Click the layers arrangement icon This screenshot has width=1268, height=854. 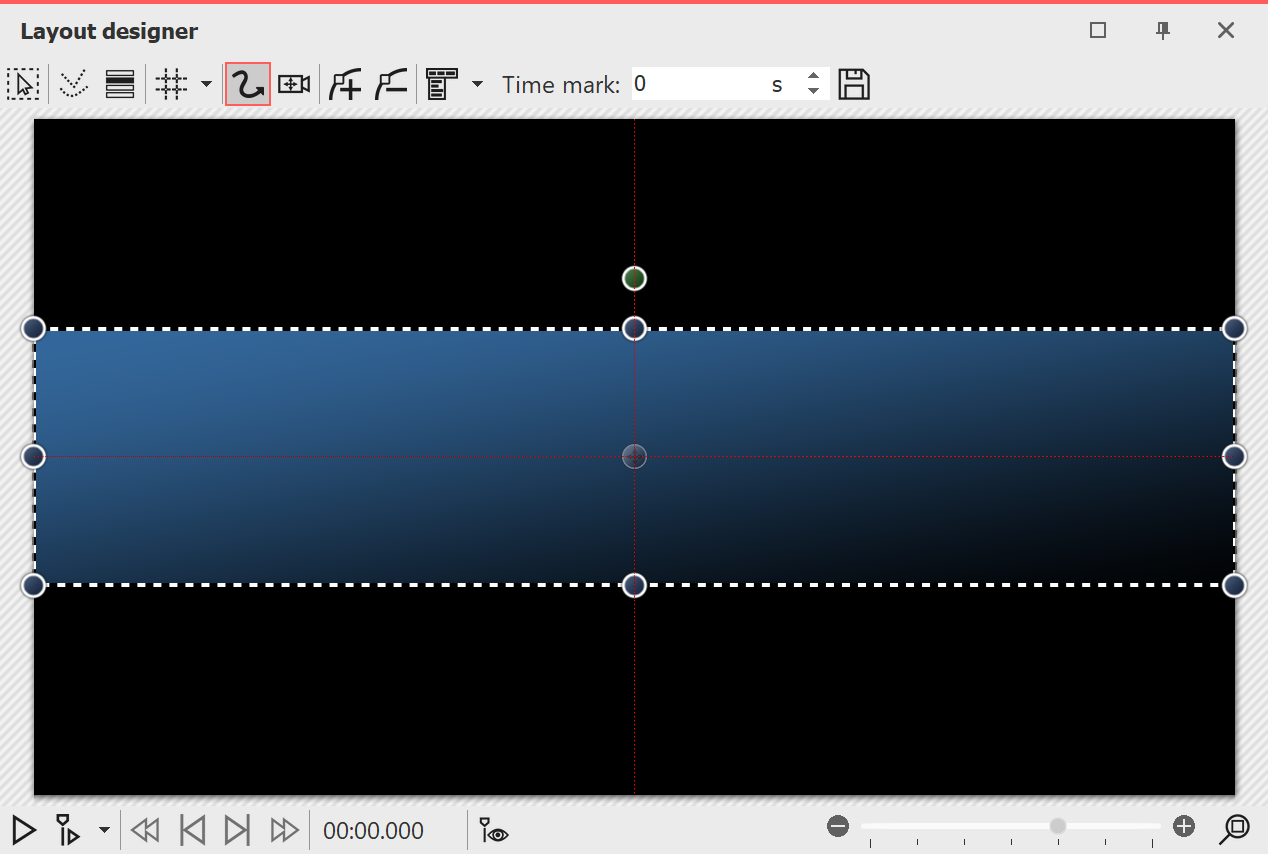click(x=120, y=84)
